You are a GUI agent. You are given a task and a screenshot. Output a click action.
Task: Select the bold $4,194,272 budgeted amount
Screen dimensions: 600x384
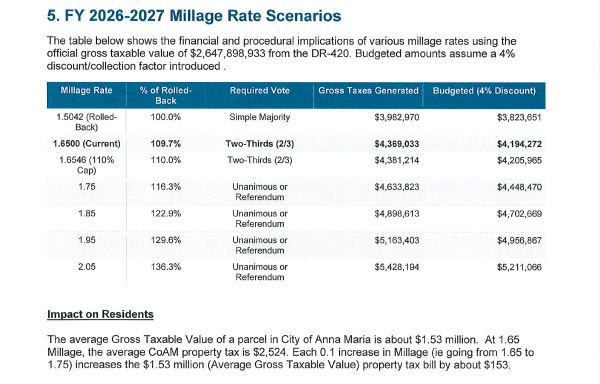pyautogui.click(x=519, y=144)
